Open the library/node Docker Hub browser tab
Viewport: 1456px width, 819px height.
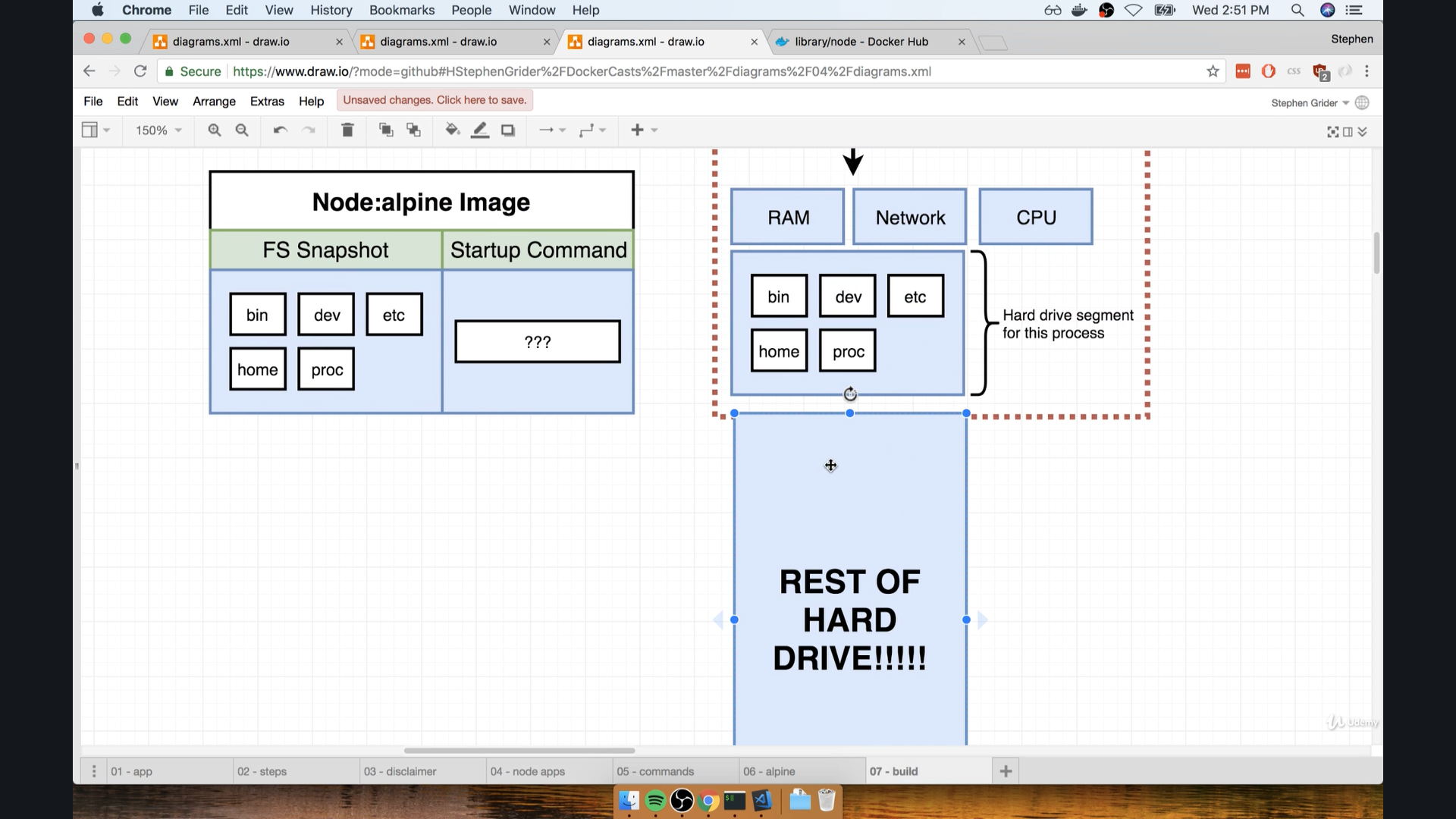[861, 42]
